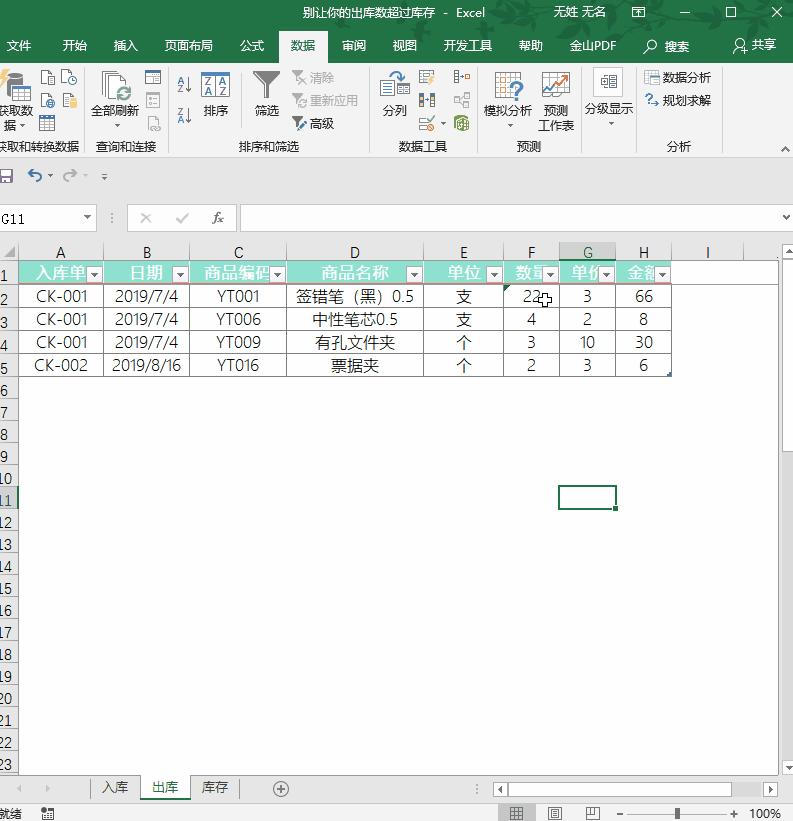Switch to Page Layout view icon
Image resolution: width=793 pixels, height=821 pixels.
[555, 813]
